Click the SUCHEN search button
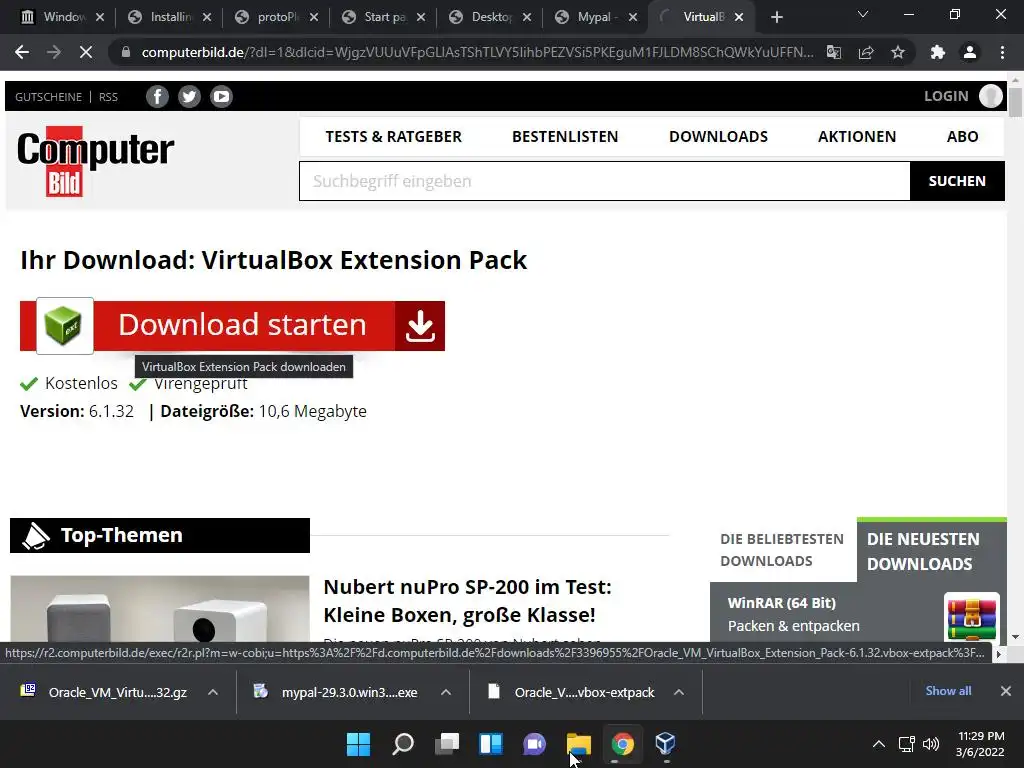Image resolution: width=1024 pixels, height=768 pixels. coord(957,181)
